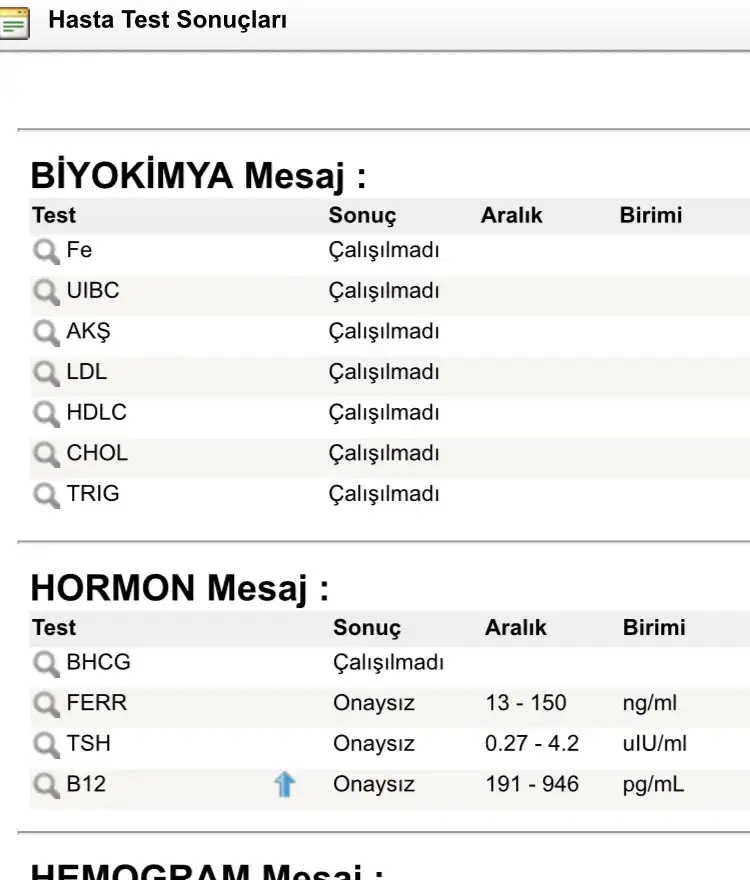Click the Sonuç header in BİYOKİMYA table

[x=362, y=216]
